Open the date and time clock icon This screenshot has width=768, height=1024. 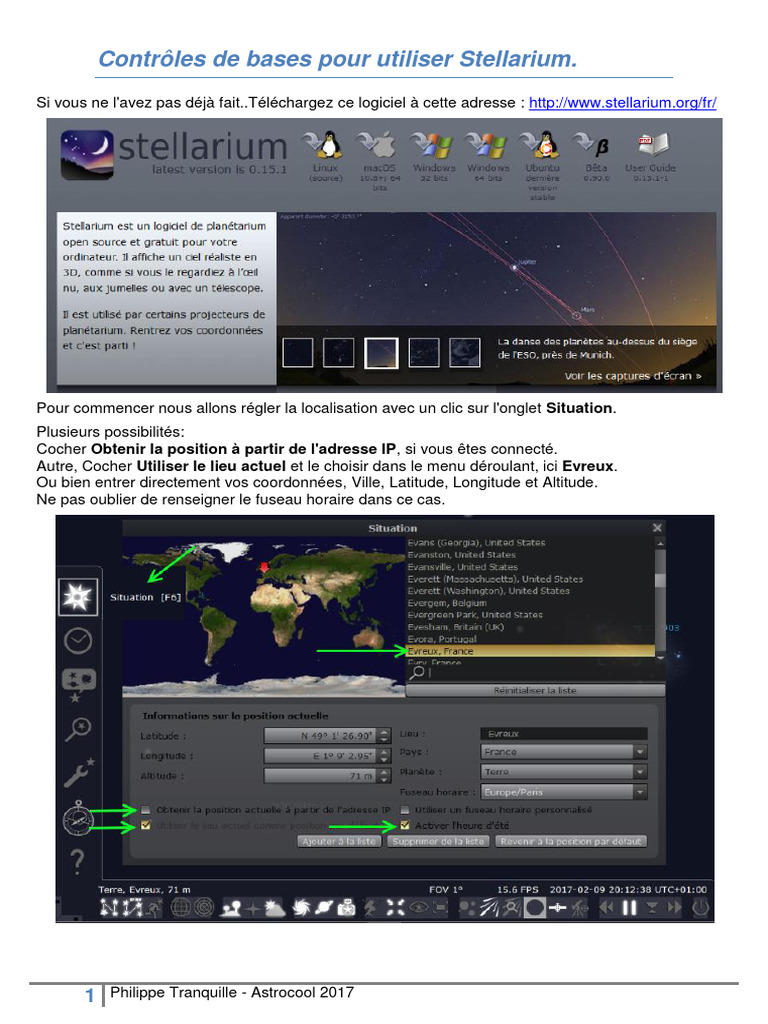pos(78,641)
